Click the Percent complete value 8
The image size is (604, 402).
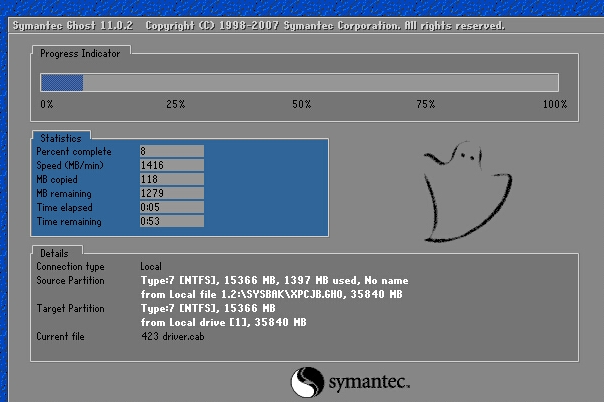tap(172, 151)
